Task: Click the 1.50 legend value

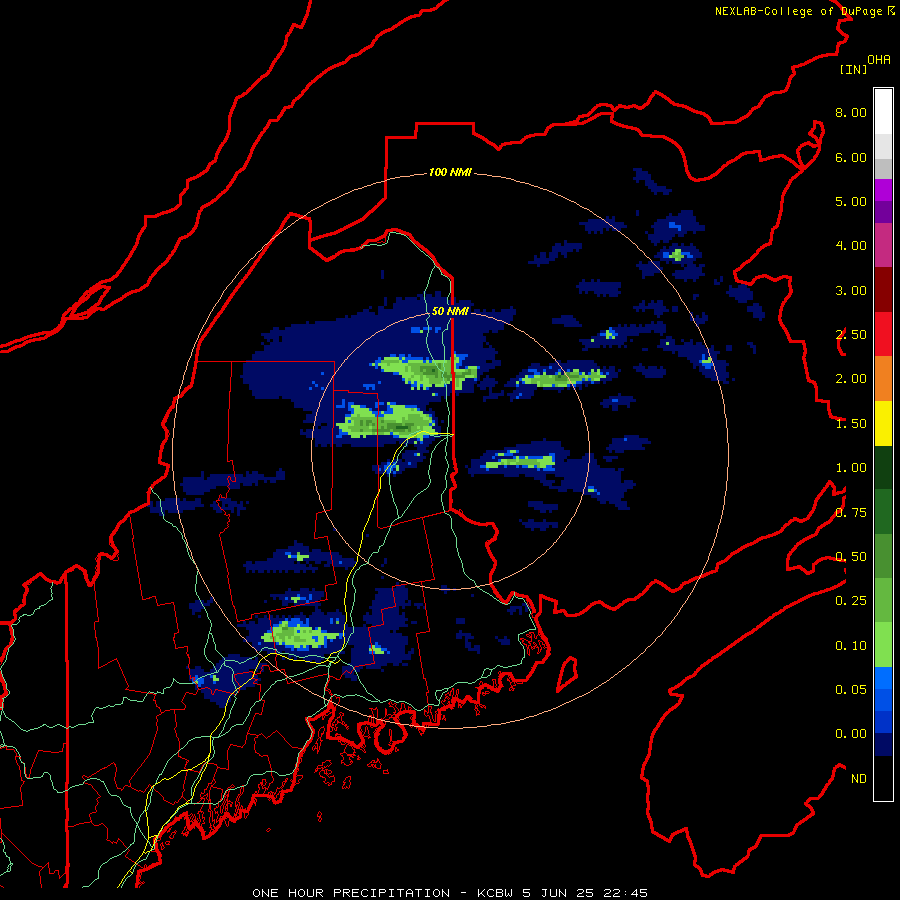Action: 851,424
